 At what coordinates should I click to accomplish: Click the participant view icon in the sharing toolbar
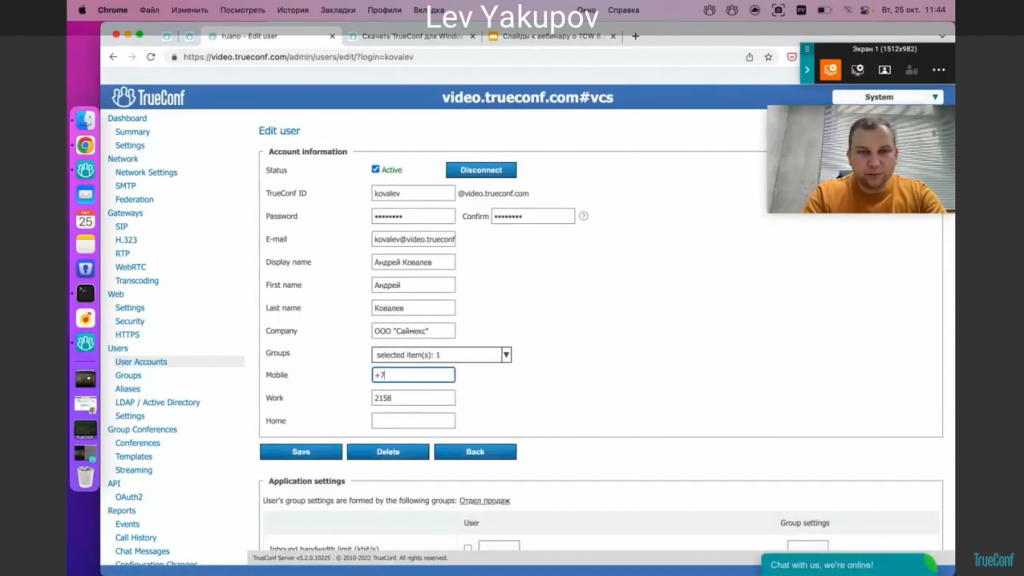click(x=884, y=70)
